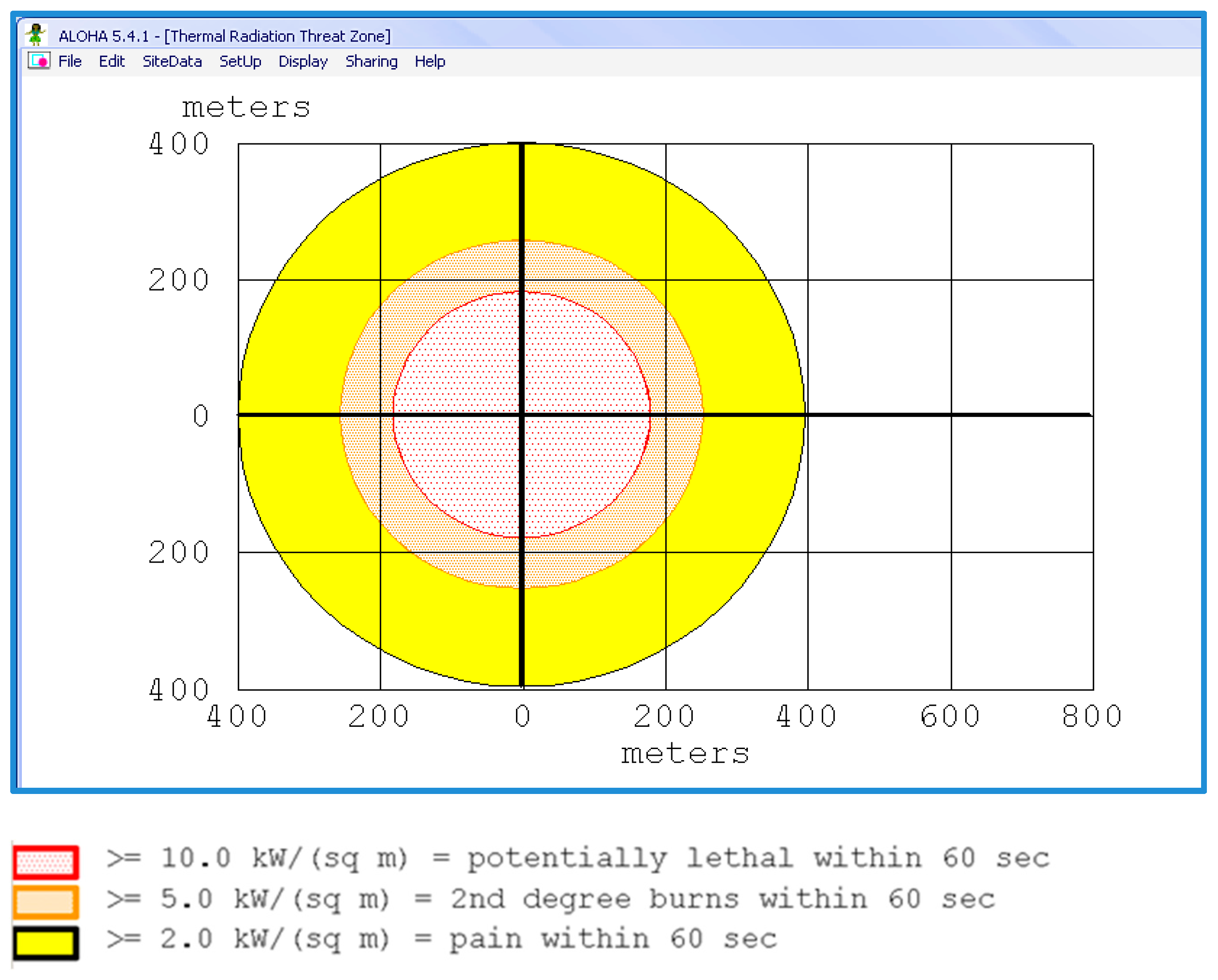This screenshot has width=1218, height=980.
Task: Click the '2nd degree burns within 60 sec' text
Action: [723, 899]
